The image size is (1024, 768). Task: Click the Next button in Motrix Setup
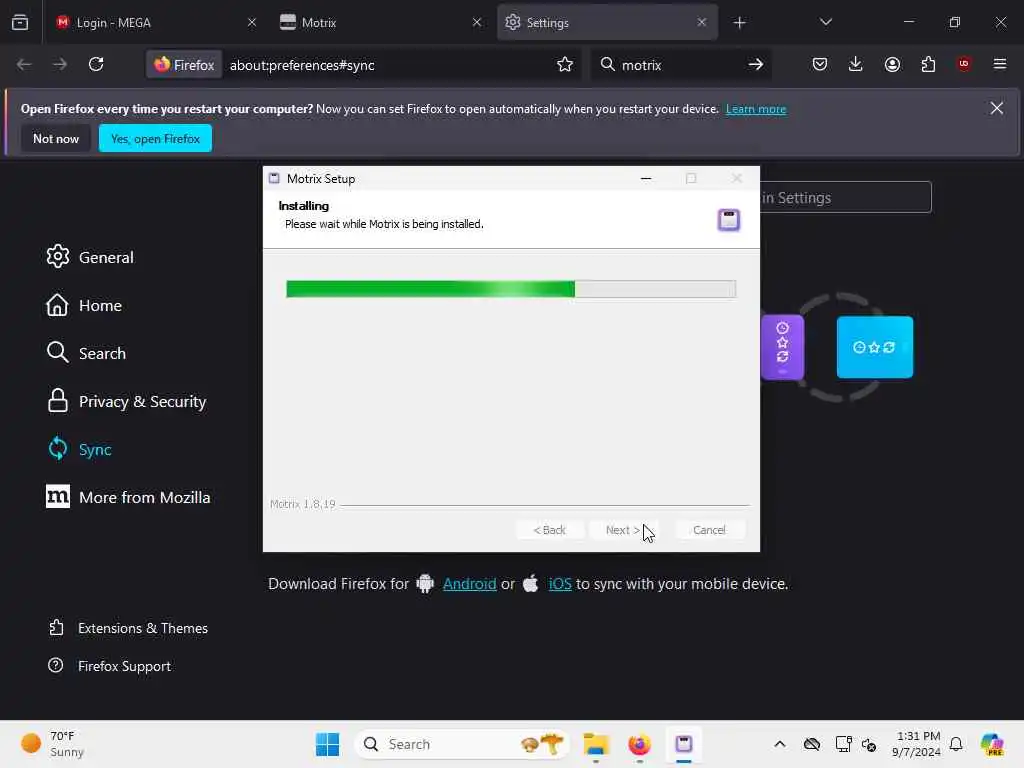pos(622,530)
